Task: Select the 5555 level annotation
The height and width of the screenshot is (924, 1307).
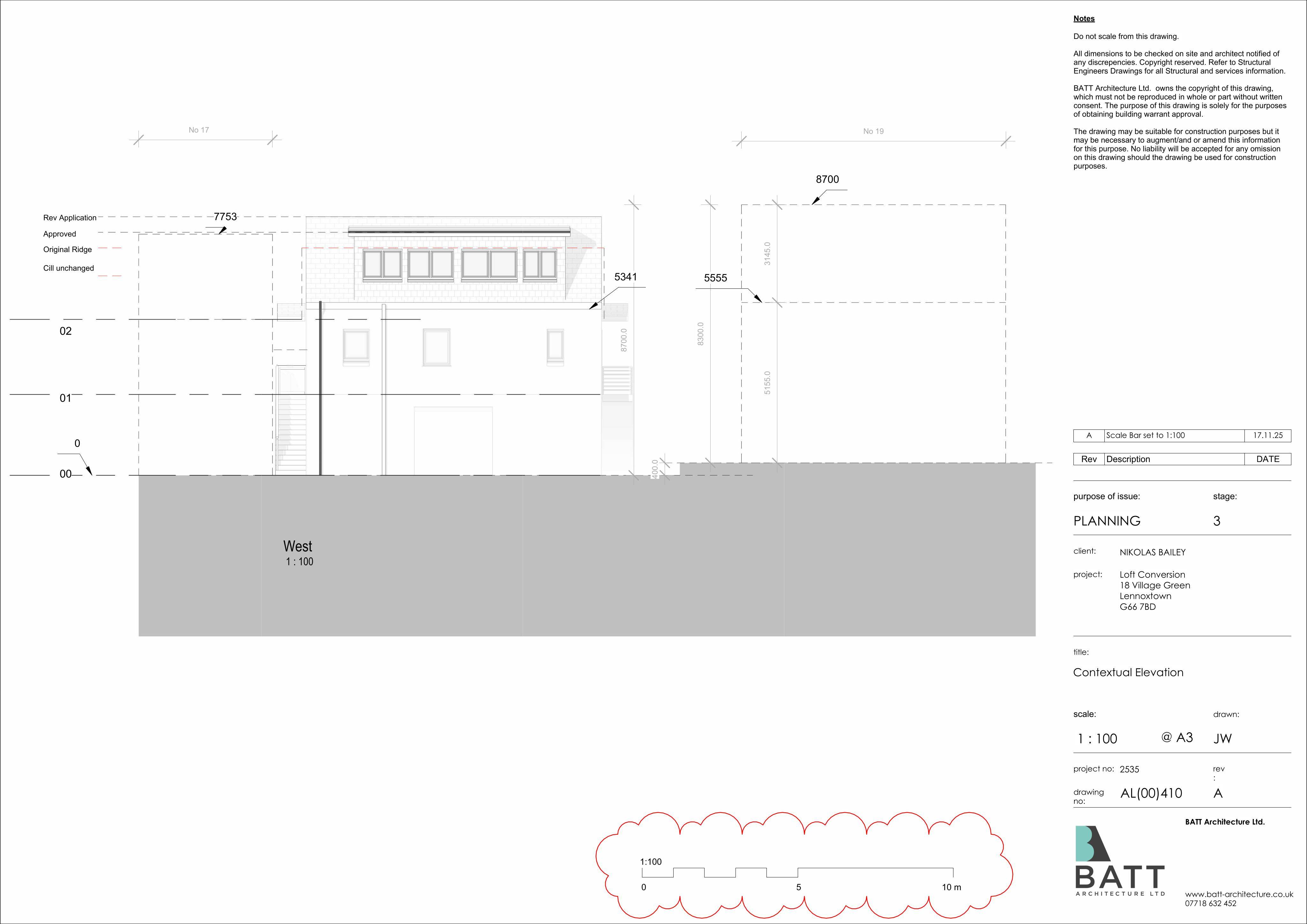Action: [x=715, y=278]
